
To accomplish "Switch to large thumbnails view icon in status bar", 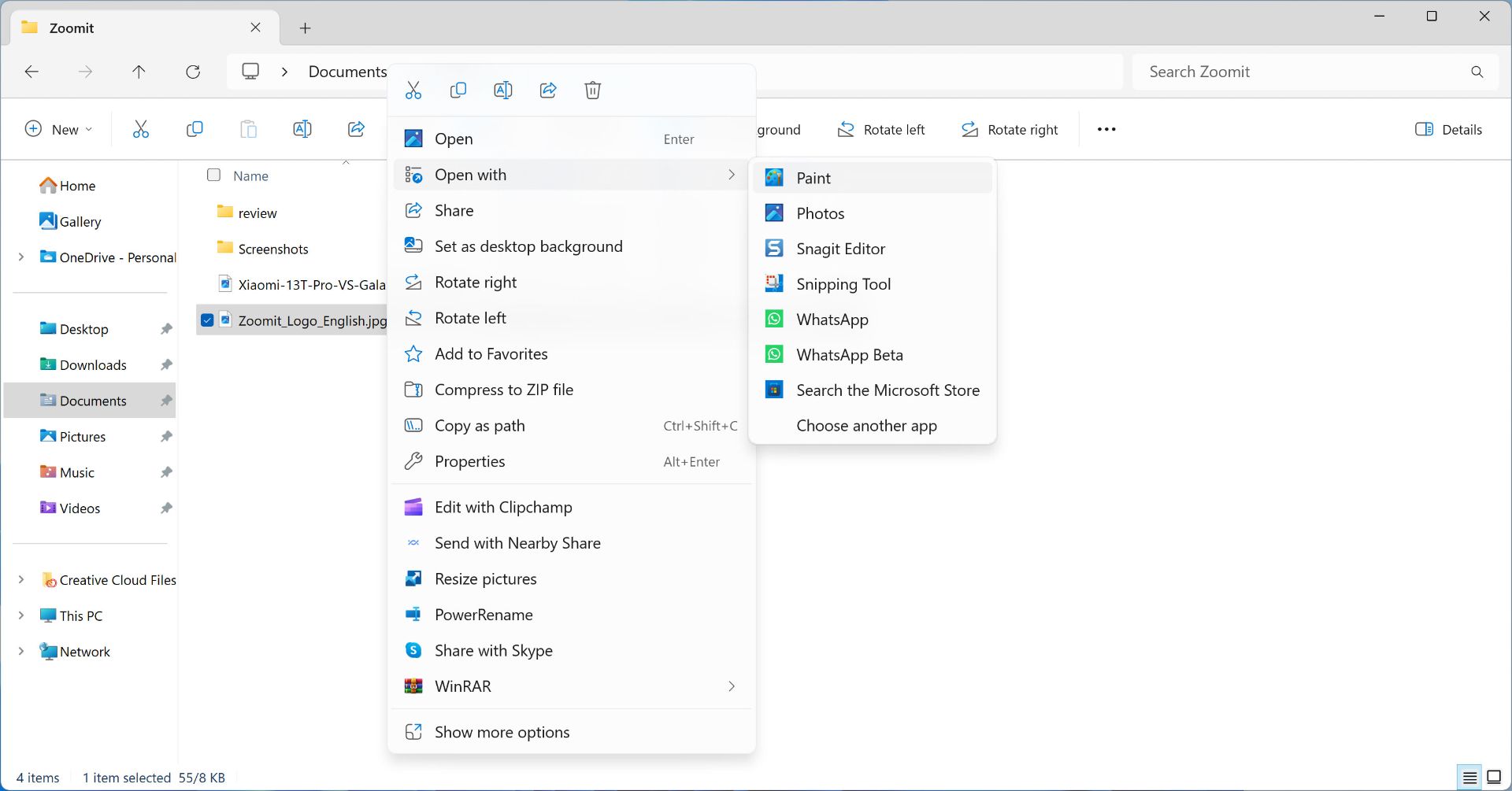I will (1493, 778).
